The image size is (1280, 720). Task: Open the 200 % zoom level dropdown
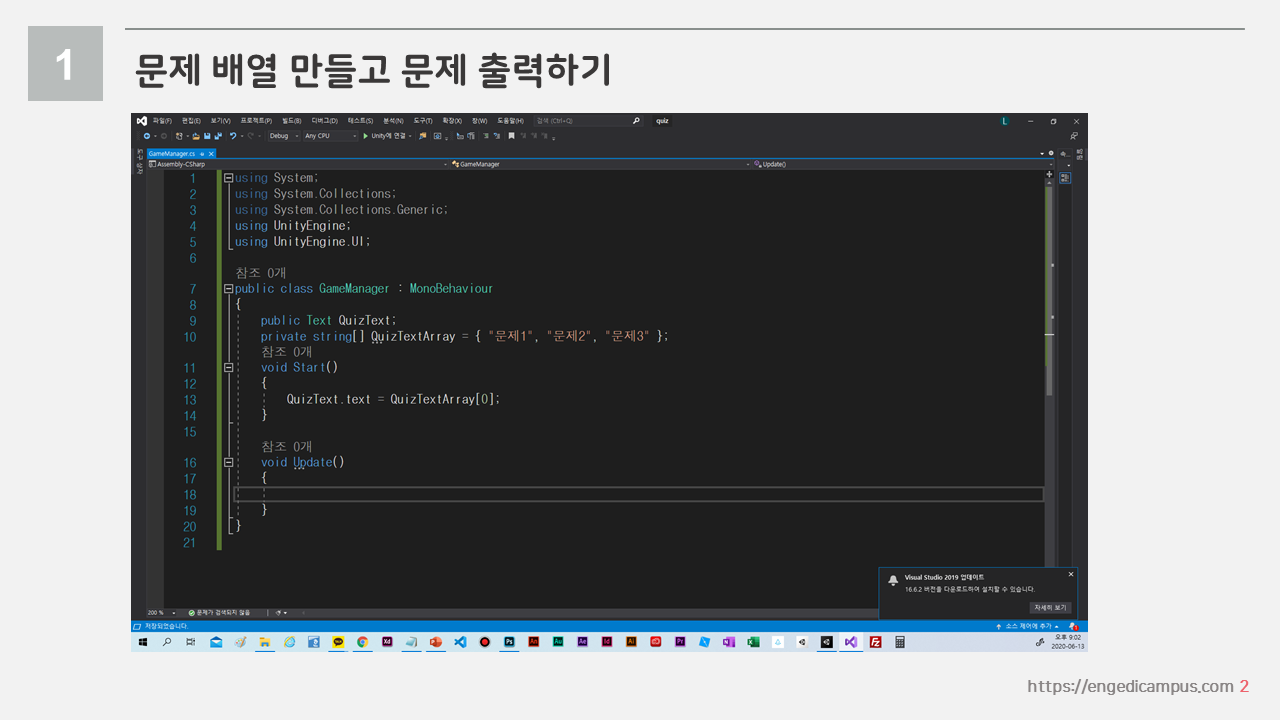[162, 613]
